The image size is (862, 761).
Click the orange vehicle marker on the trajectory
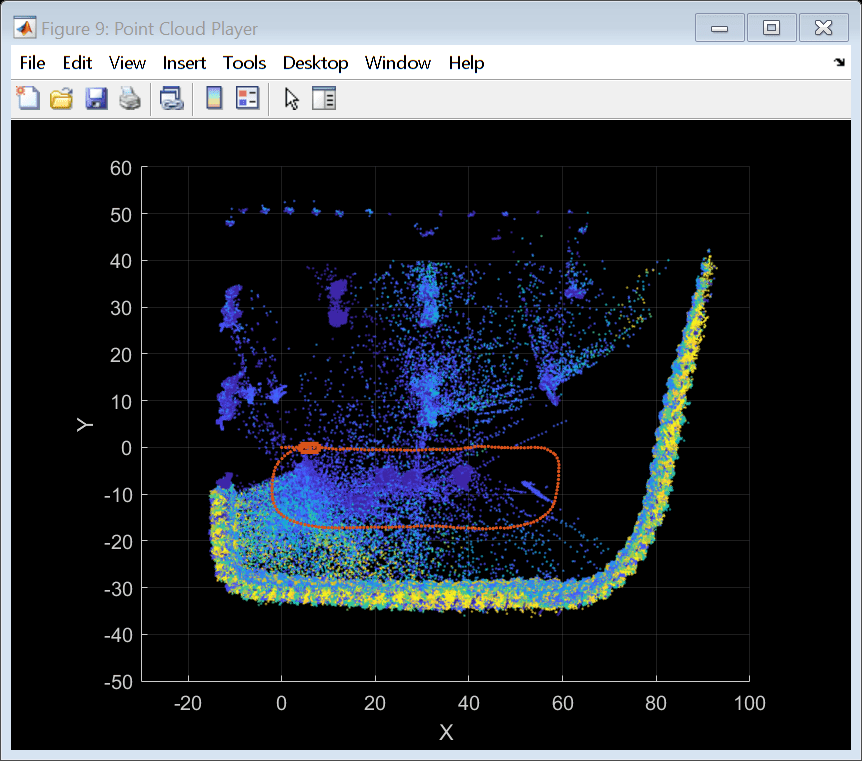point(309,447)
